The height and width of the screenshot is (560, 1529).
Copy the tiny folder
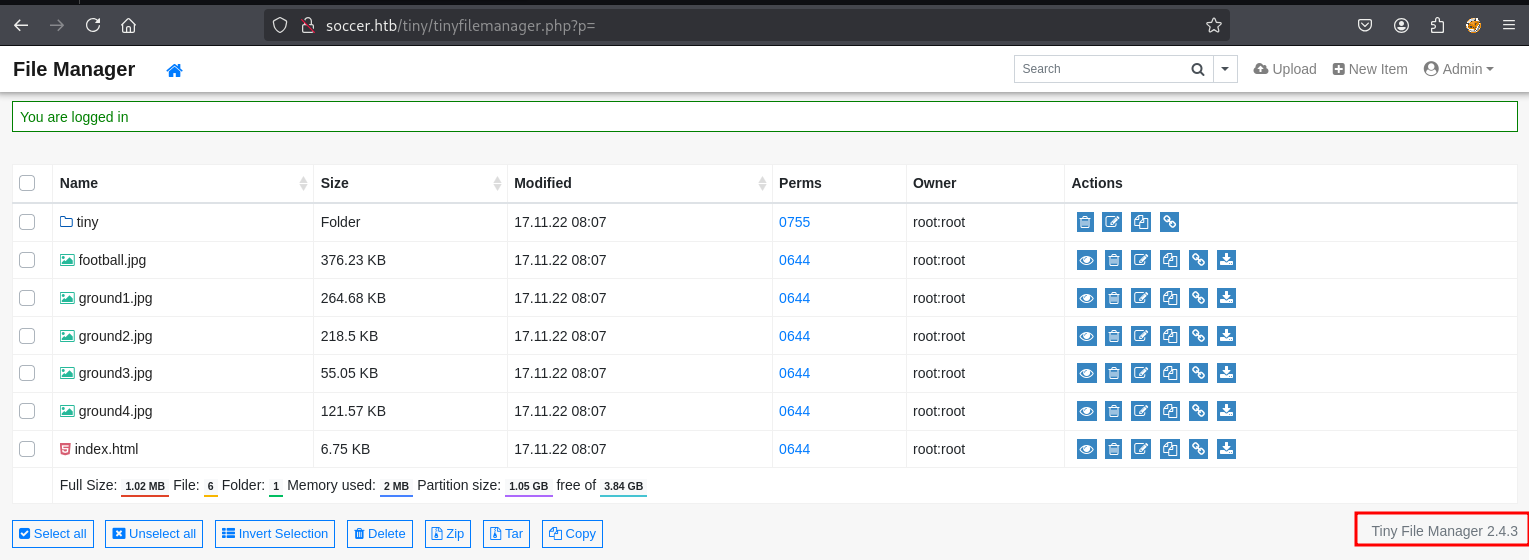click(1141, 222)
